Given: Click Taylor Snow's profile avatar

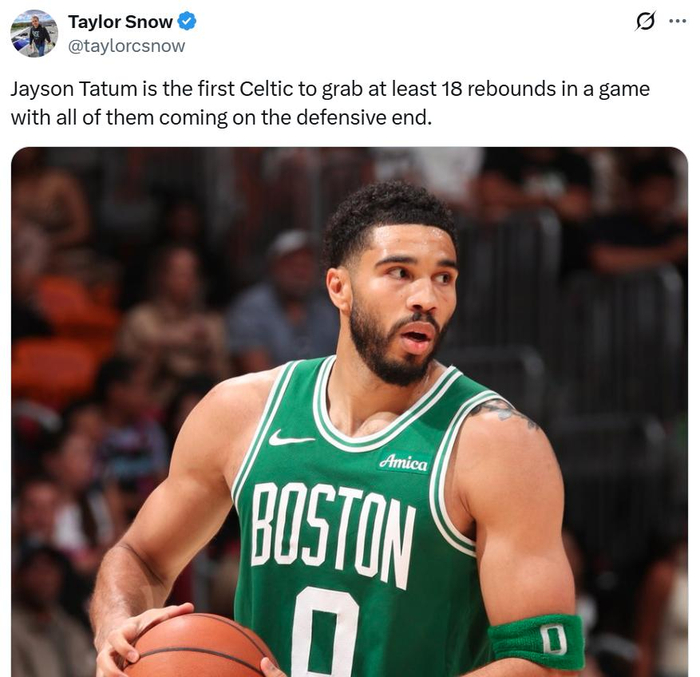Looking at the screenshot, I should pos(34,33).
